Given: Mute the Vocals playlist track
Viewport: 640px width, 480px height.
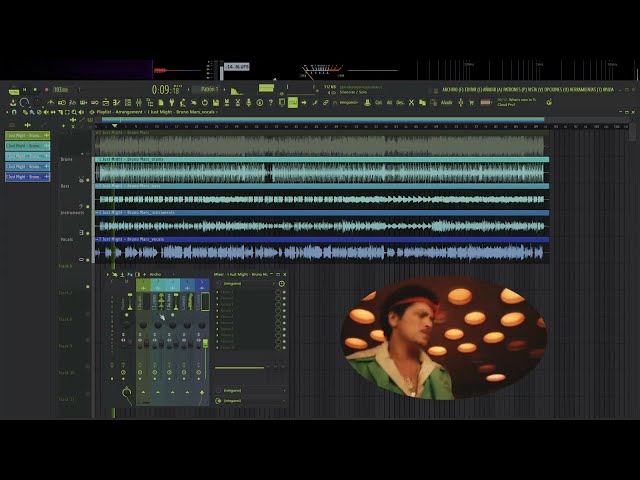Looking at the screenshot, I should (x=87, y=260).
